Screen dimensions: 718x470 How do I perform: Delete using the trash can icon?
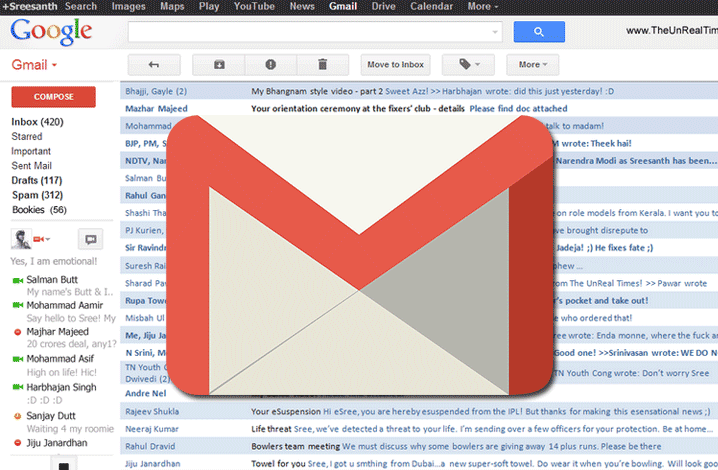pyautogui.click(x=323, y=65)
